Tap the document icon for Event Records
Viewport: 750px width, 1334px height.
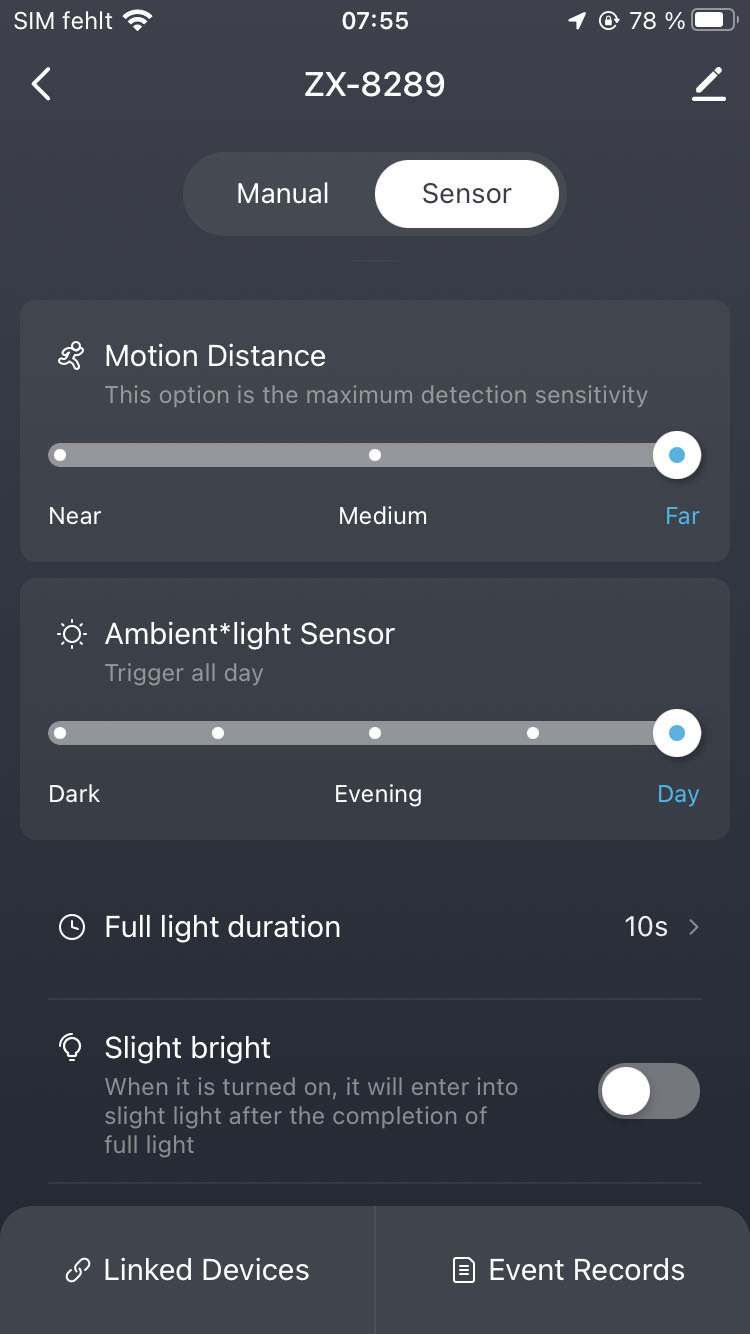(463, 1270)
